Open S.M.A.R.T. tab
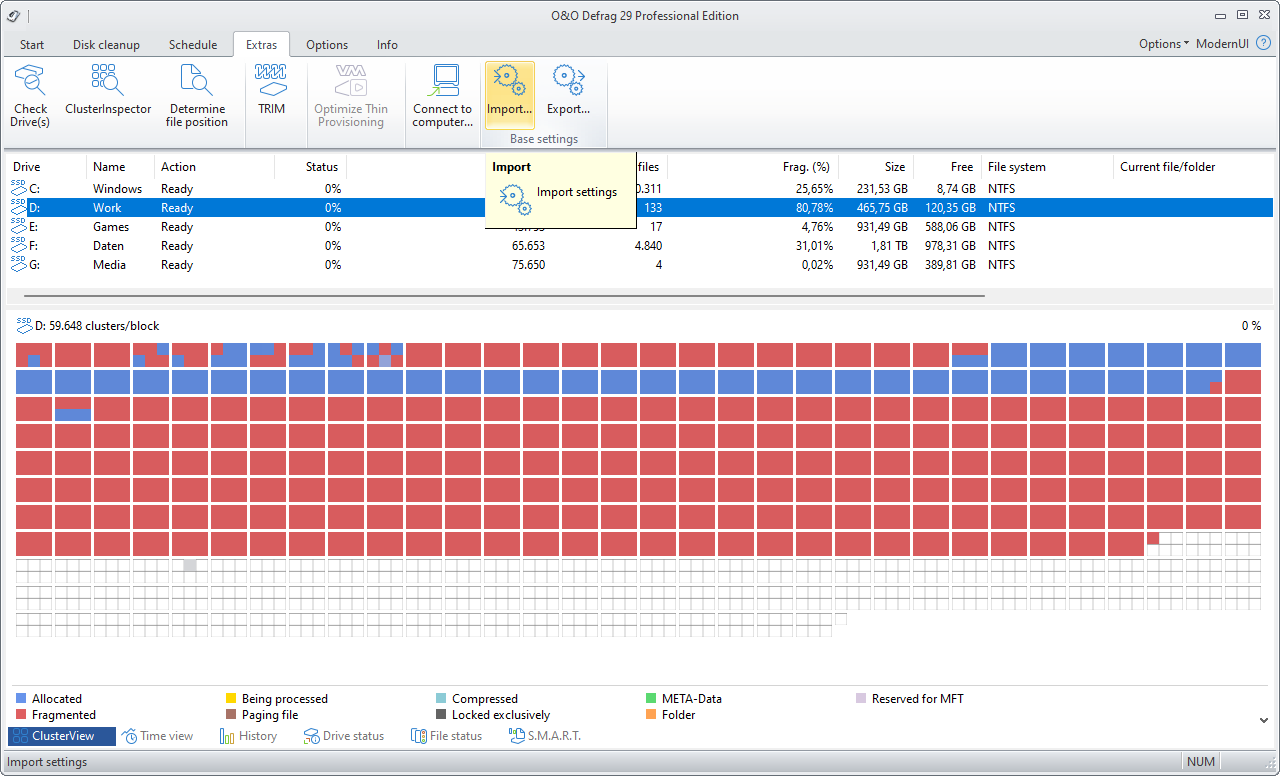 (x=545, y=736)
